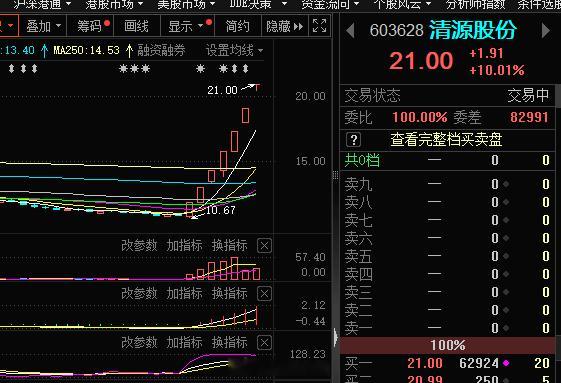Click the diamond icon in 卖三 row
This screenshot has height=383, width=561.
(x=506, y=292)
